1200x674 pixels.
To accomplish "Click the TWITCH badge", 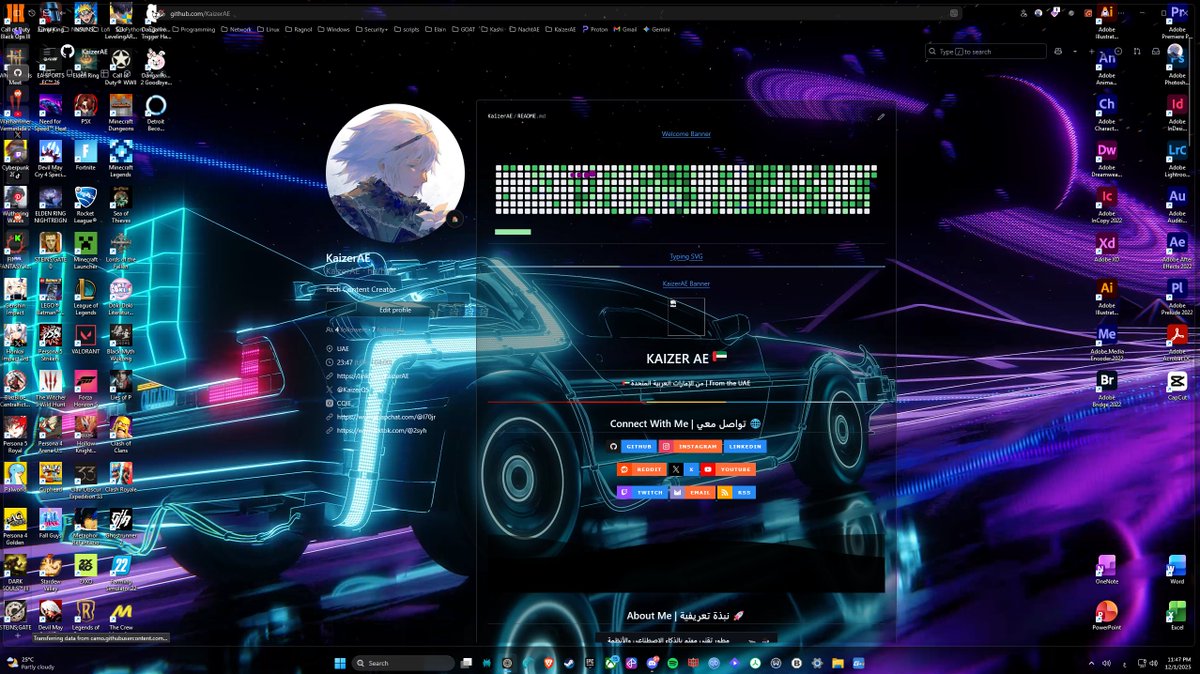I will point(641,492).
